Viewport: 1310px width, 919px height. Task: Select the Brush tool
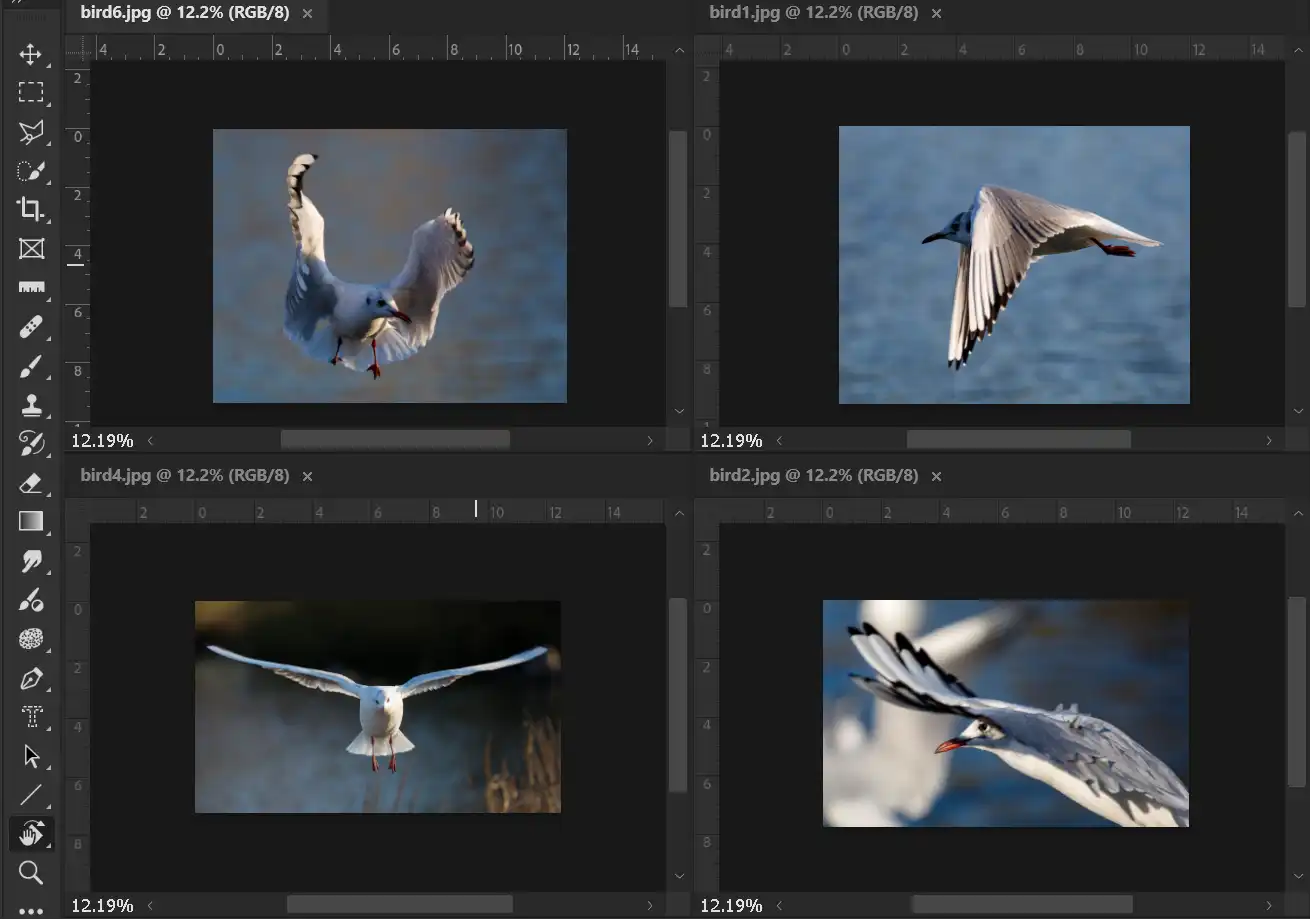(x=32, y=366)
